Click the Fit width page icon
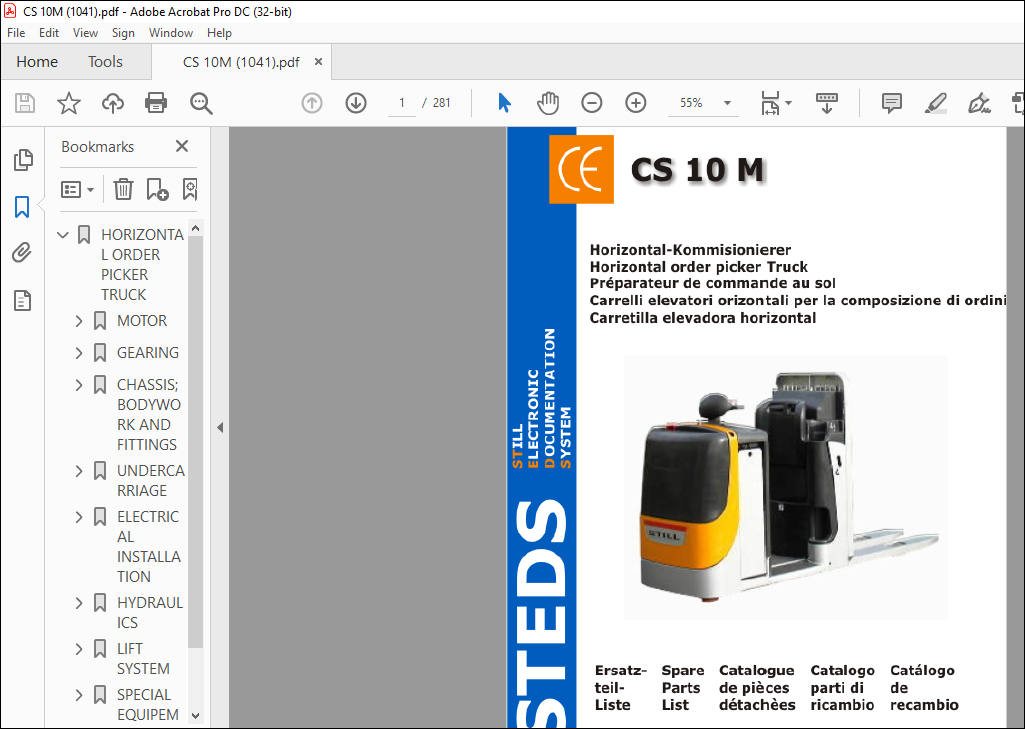This screenshot has width=1025, height=729. (770, 103)
